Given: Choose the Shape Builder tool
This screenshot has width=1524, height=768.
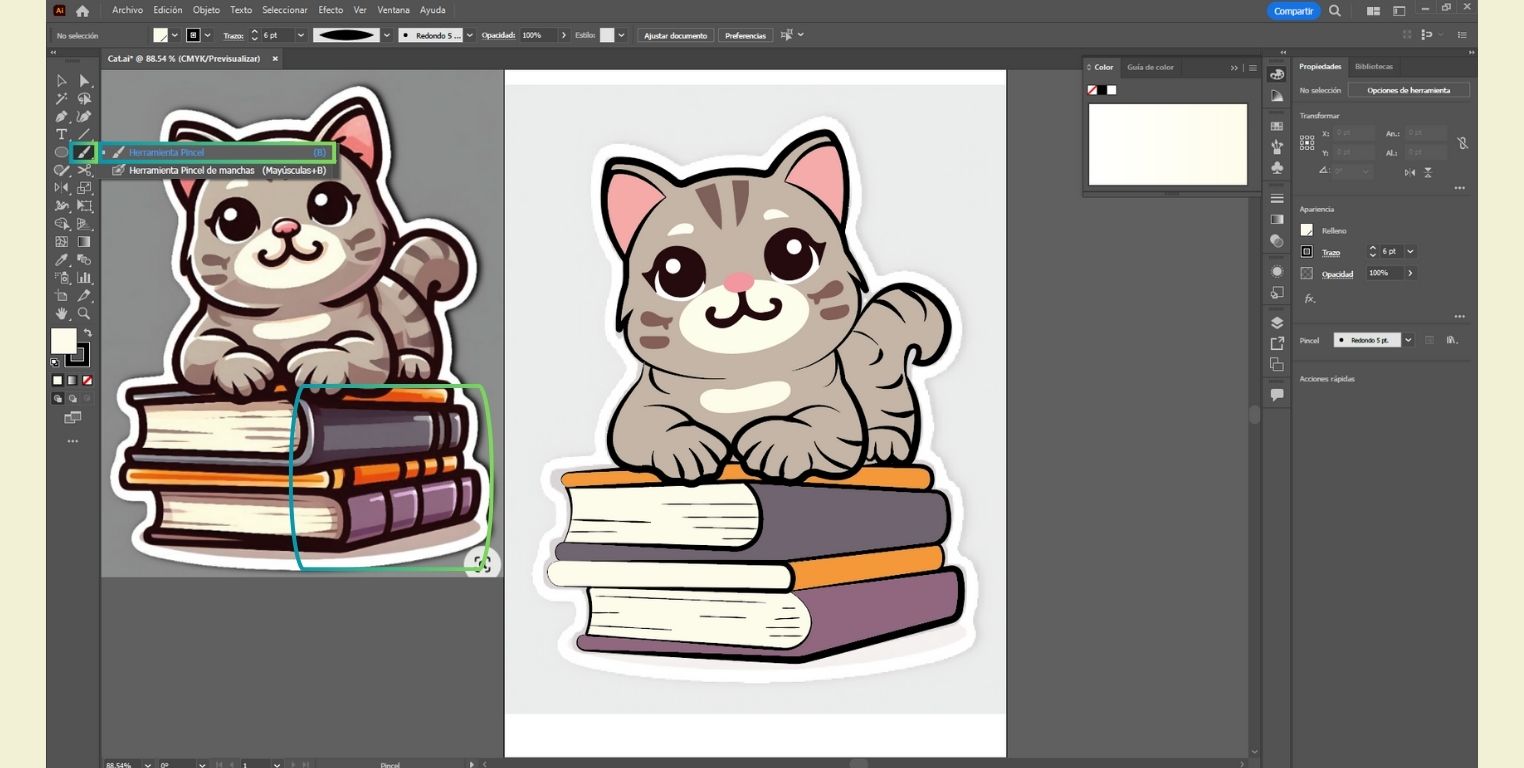Looking at the screenshot, I should [x=61, y=224].
